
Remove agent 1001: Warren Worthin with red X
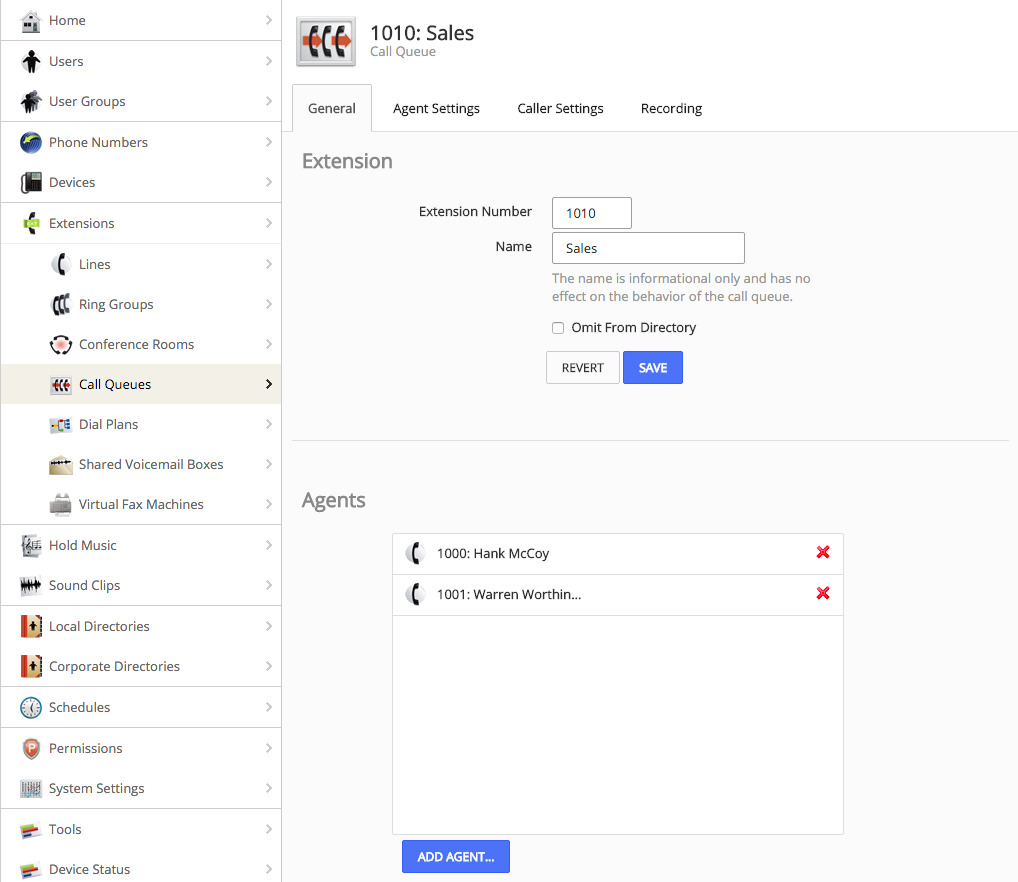(823, 593)
